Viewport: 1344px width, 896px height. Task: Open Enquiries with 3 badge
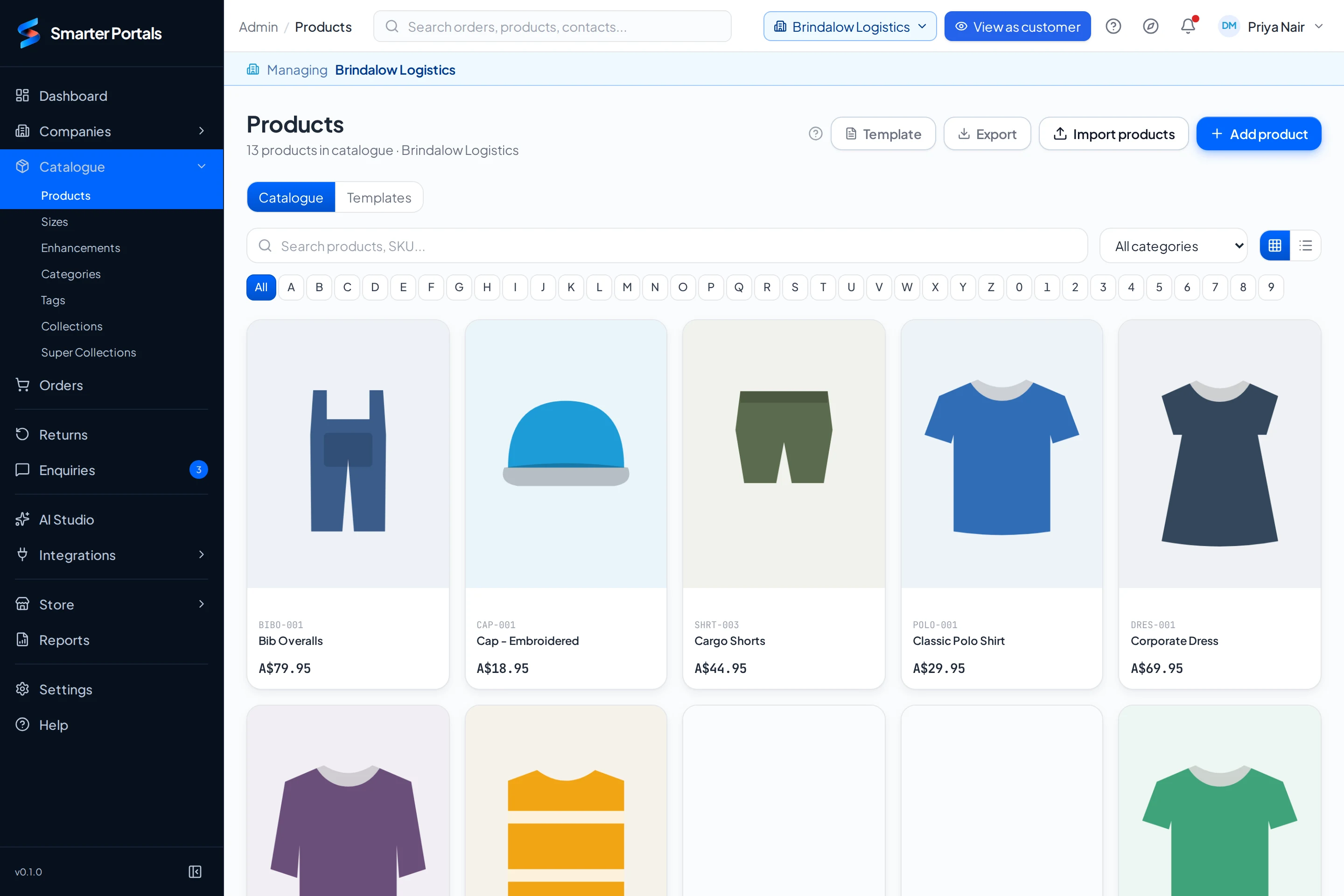pyautogui.click(x=112, y=470)
